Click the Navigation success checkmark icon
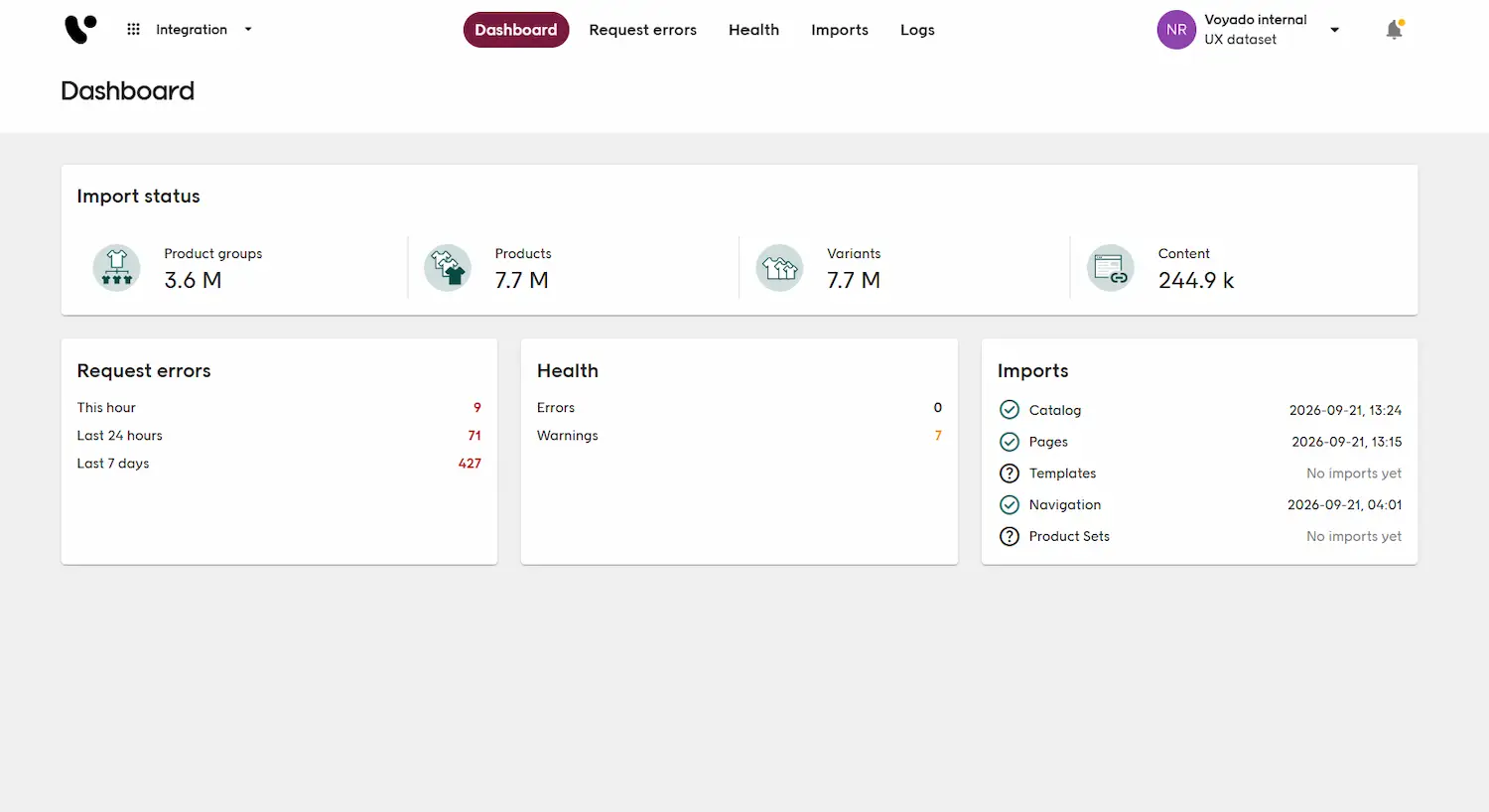The height and width of the screenshot is (812, 1489). [x=1010, y=505]
